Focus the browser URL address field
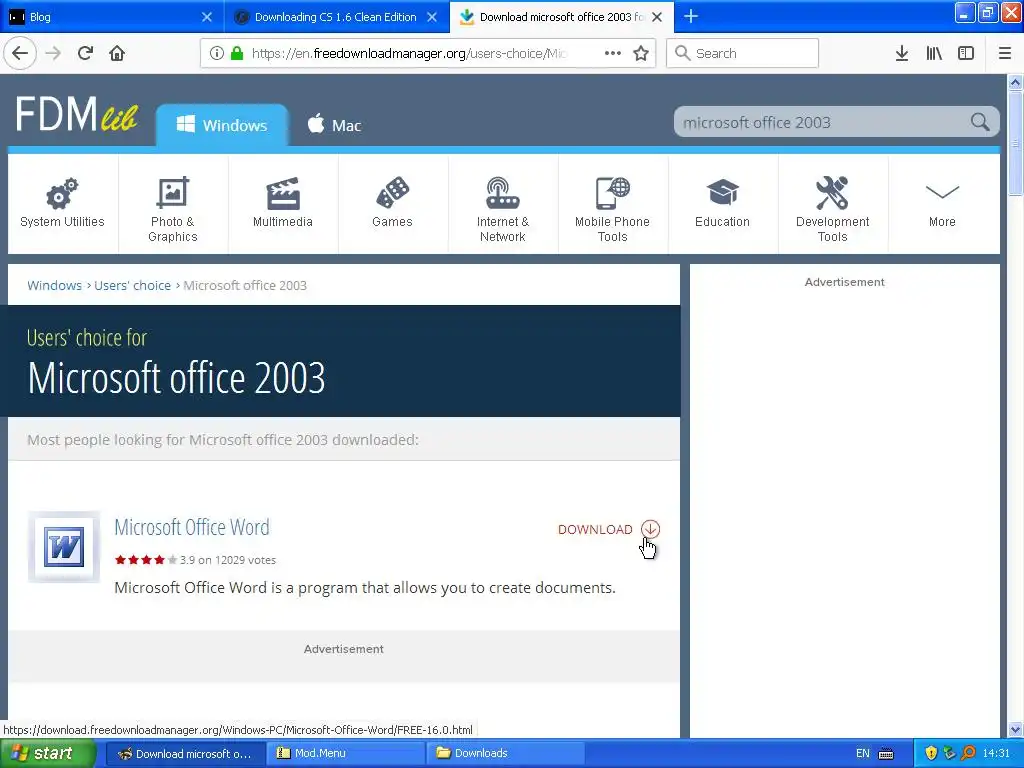Screen dimensions: 1024x768 pyautogui.click(x=409, y=53)
